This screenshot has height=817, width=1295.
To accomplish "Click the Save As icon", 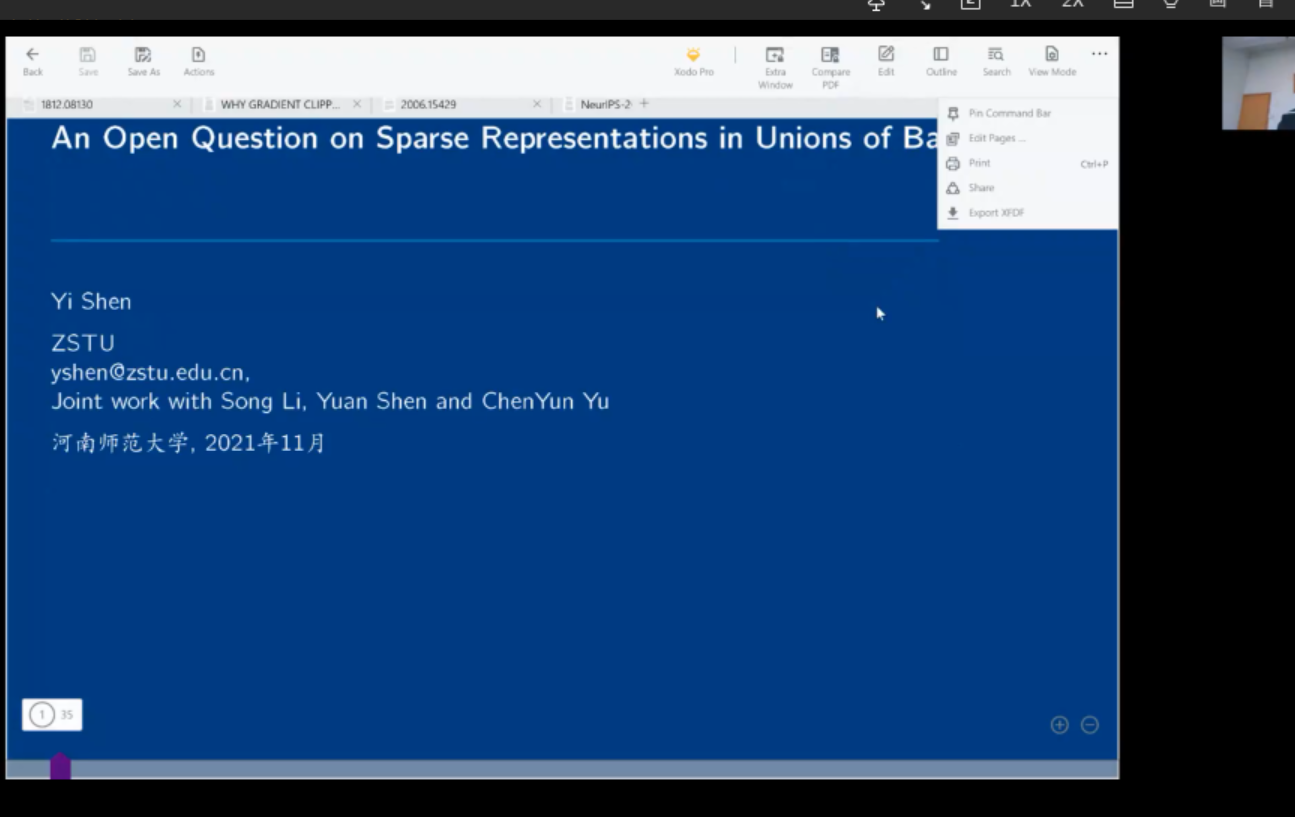I will [x=143, y=56].
